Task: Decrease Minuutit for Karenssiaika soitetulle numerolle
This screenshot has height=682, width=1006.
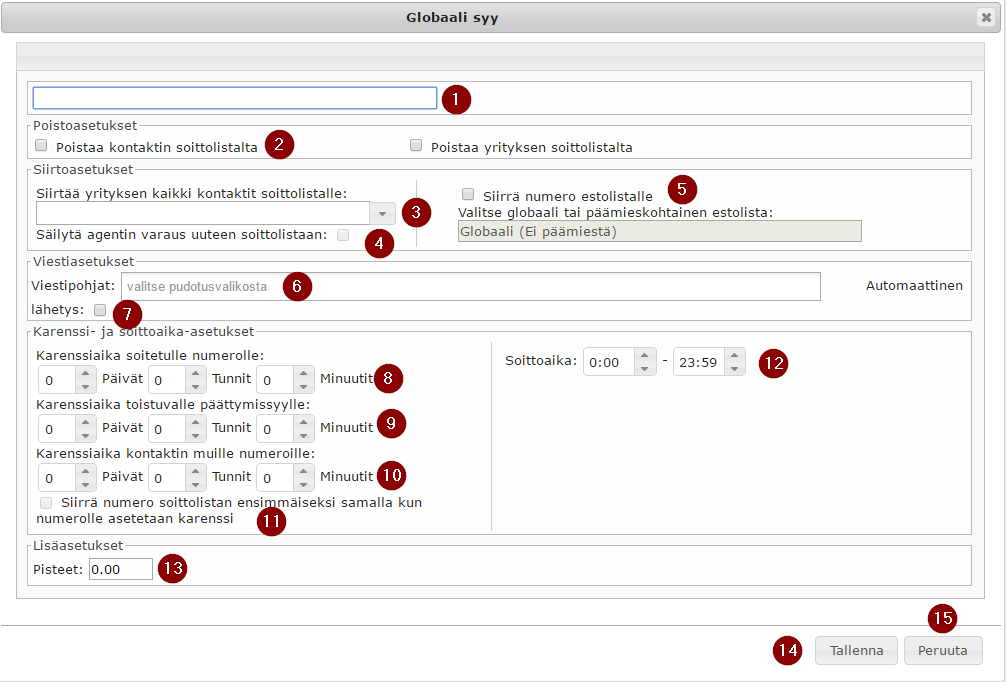Action: (303, 386)
